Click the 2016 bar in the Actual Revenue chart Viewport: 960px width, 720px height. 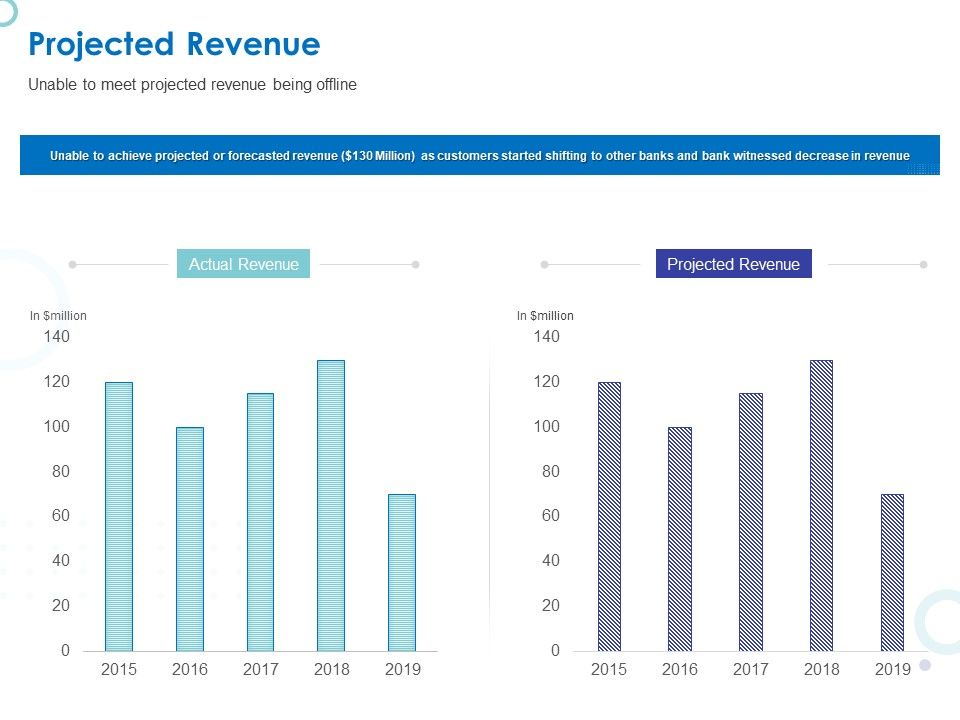click(x=190, y=539)
